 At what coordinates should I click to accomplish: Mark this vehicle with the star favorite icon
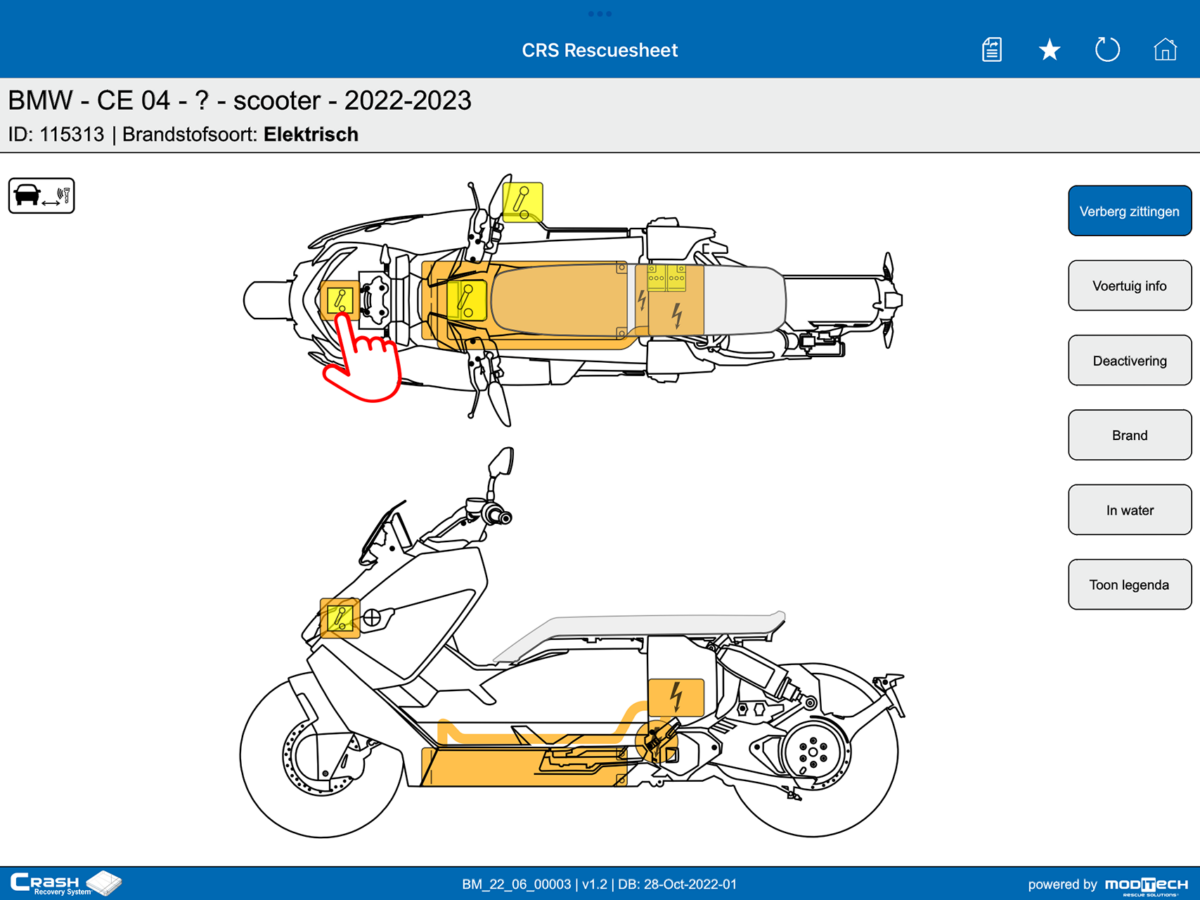(x=1049, y=48)
